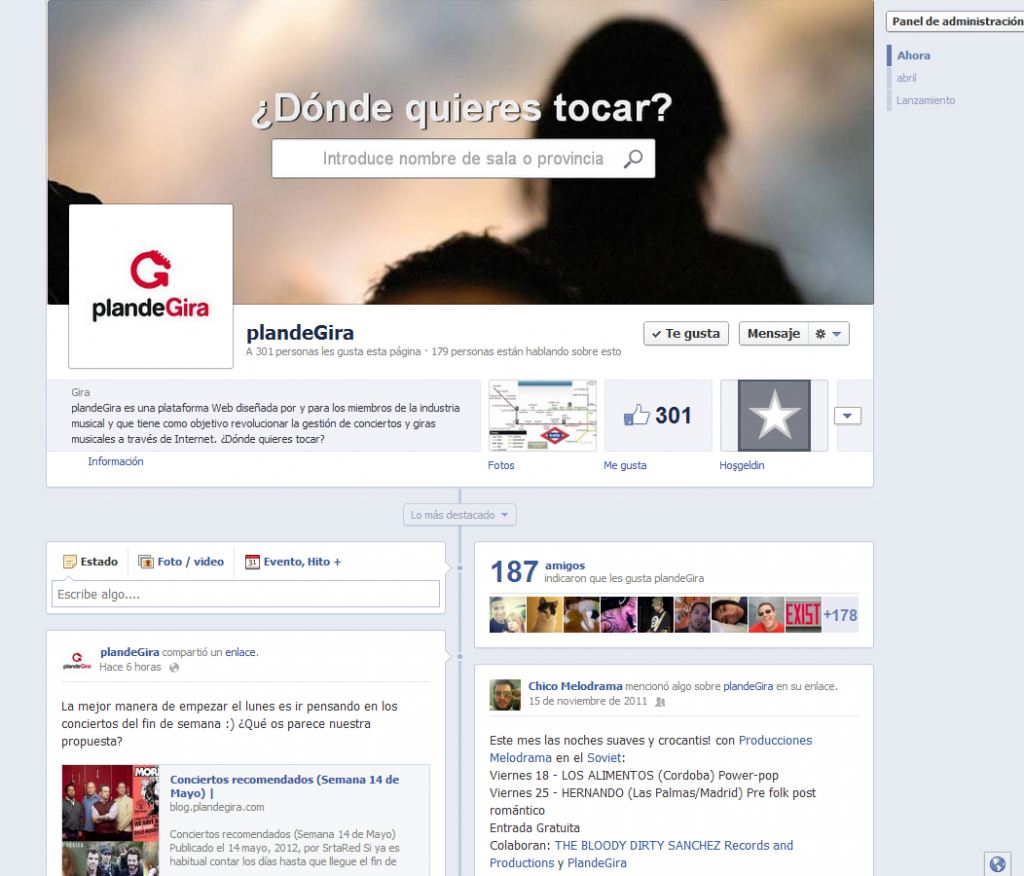The height and width of the screenshot is (876, 1024).
Task: Open the plandeGira author link in the post
Action: 129,652
